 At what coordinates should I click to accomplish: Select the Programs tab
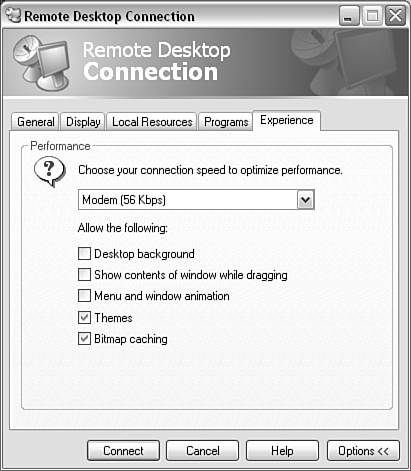tap(226, 122)
